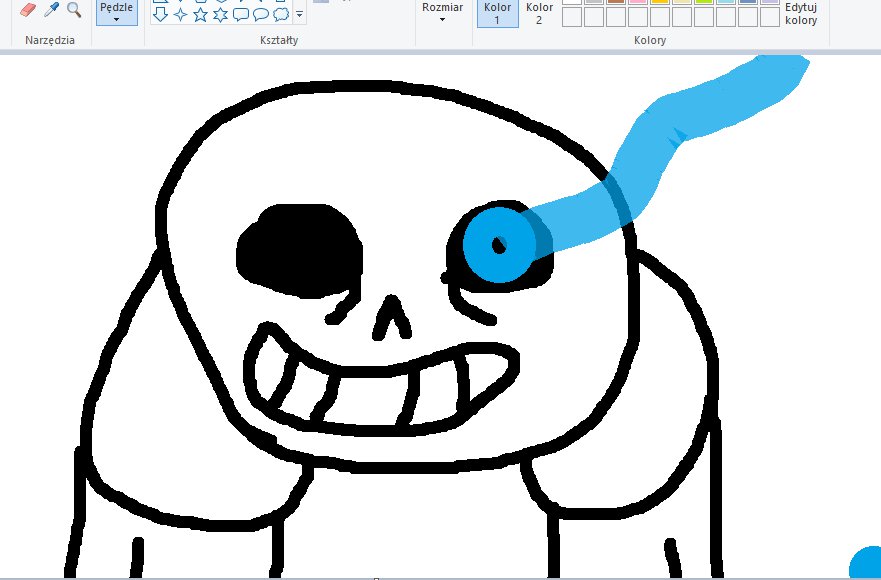Choose the oval callout shape
The image size is (881, 580).
(x=261, y=15)
